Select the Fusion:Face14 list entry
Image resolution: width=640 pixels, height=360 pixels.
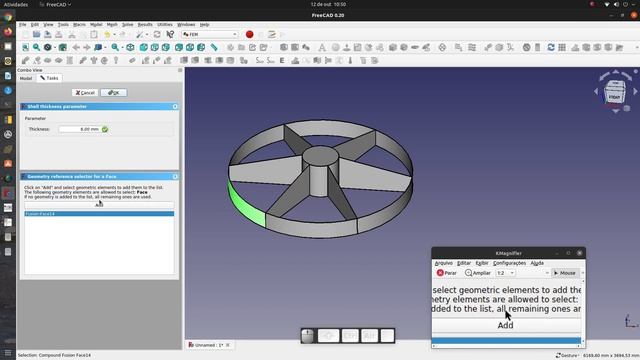point(99,214)
